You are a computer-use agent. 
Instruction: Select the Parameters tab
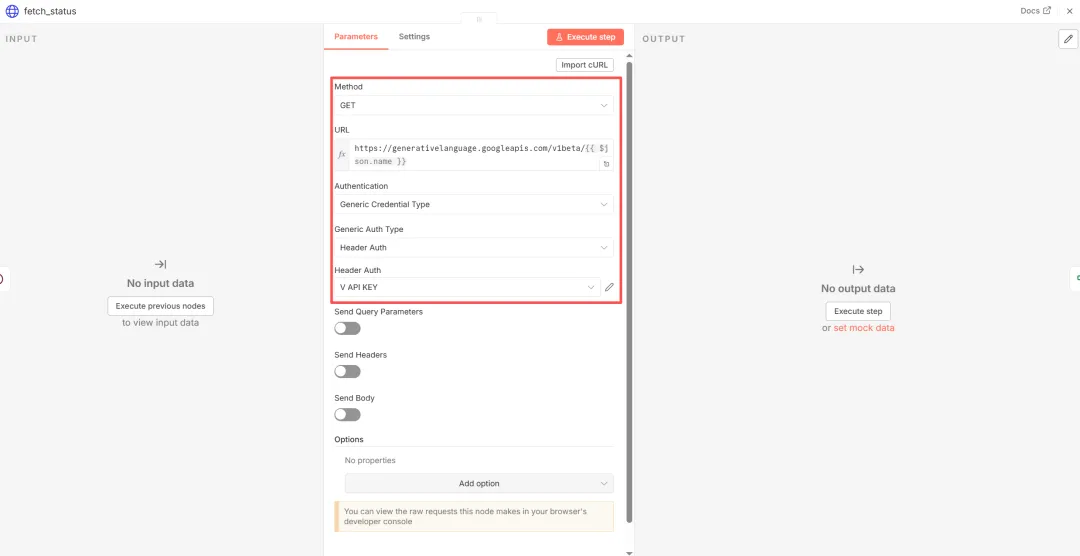356,37
